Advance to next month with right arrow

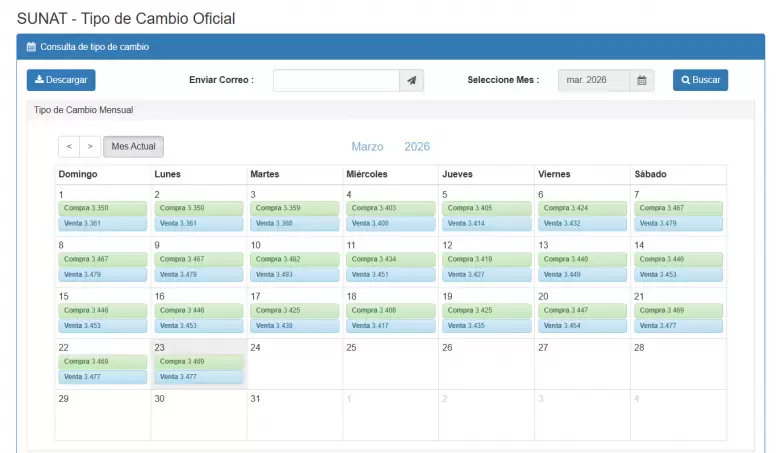click(x=90, y=147)
